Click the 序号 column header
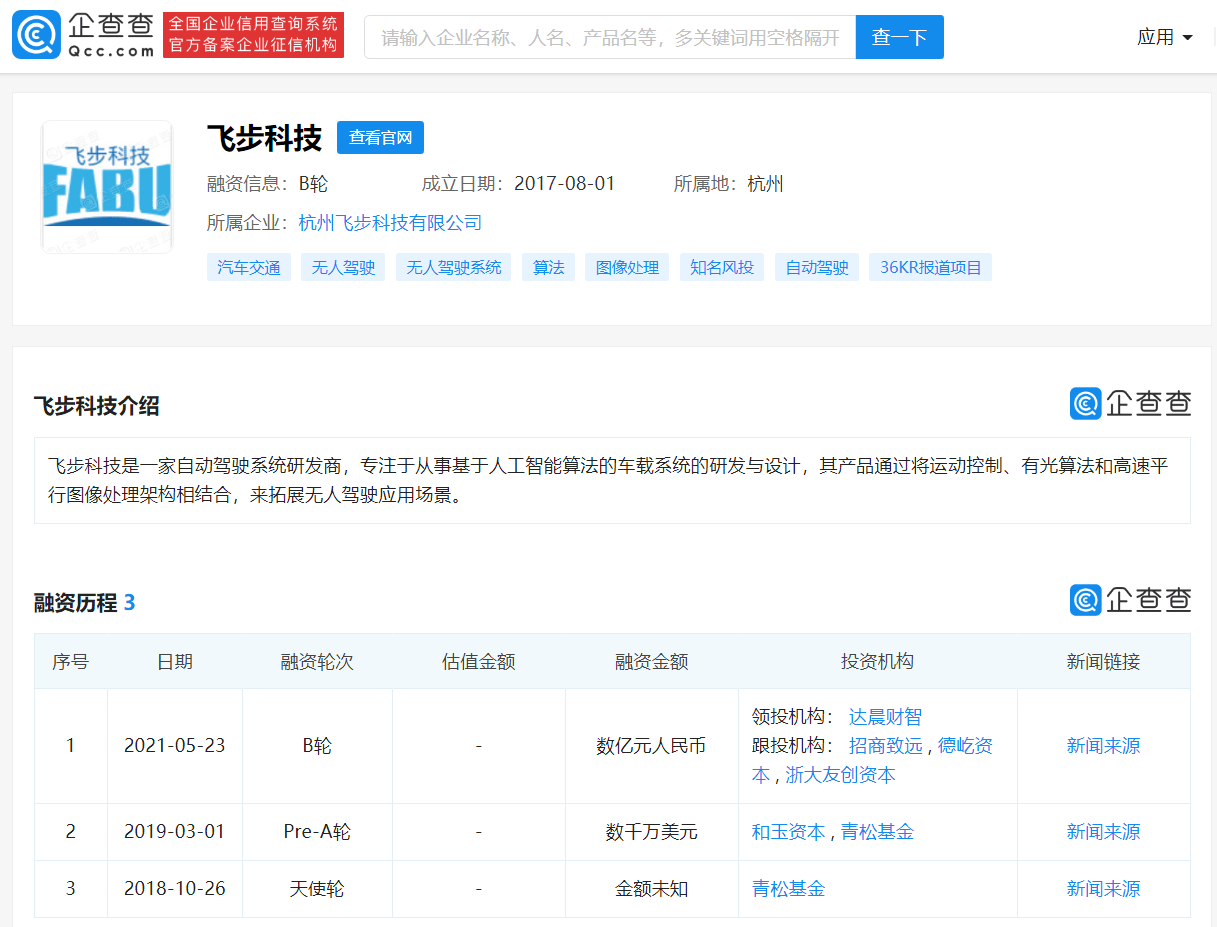This screenshot has height=927, width=1217. [71, 662]
